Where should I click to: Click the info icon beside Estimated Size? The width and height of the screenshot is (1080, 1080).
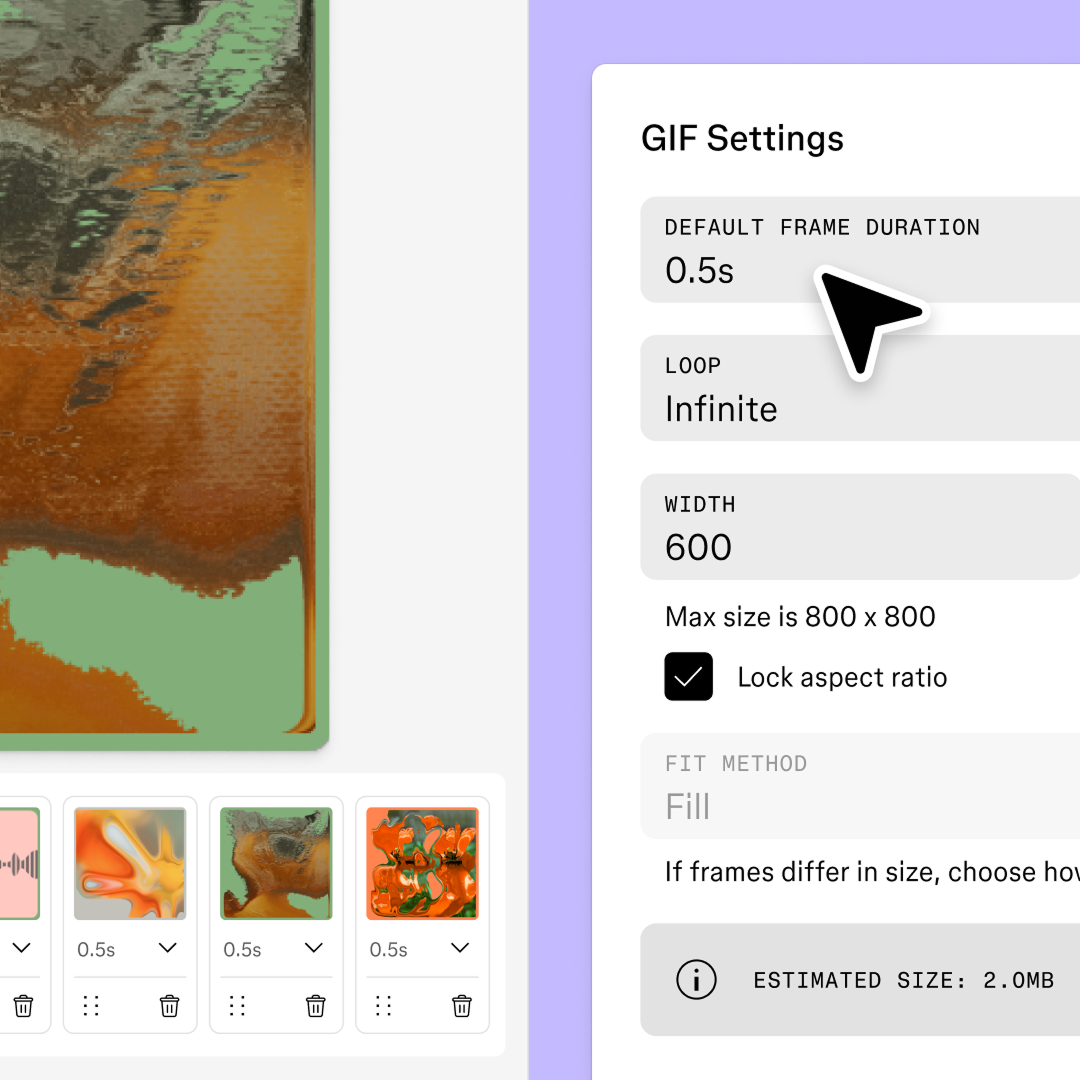[697, 980]
